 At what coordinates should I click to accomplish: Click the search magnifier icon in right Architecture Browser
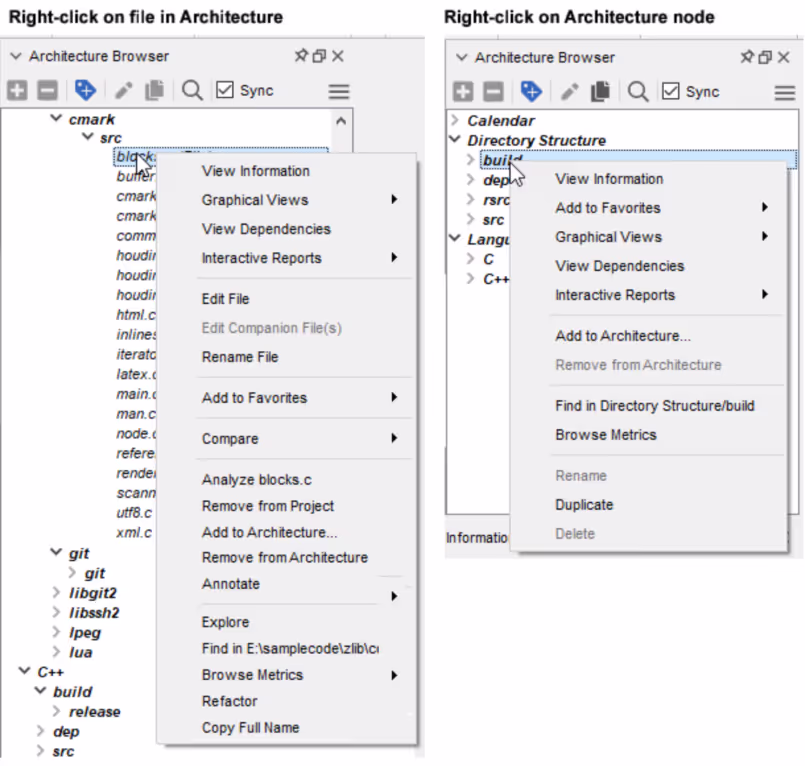click(x=638, y=92)
